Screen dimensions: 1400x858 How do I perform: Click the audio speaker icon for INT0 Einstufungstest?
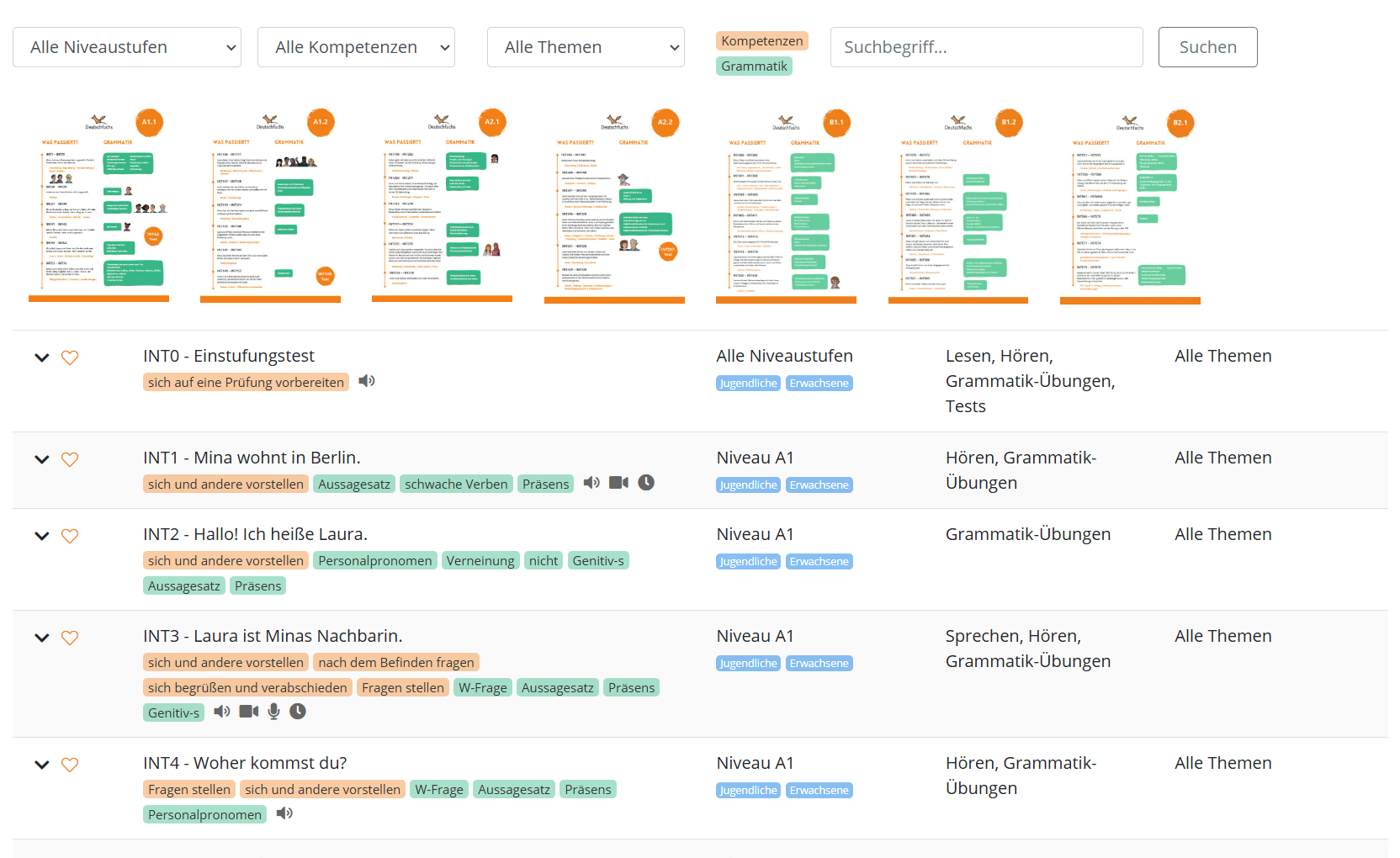click(367, 381)
